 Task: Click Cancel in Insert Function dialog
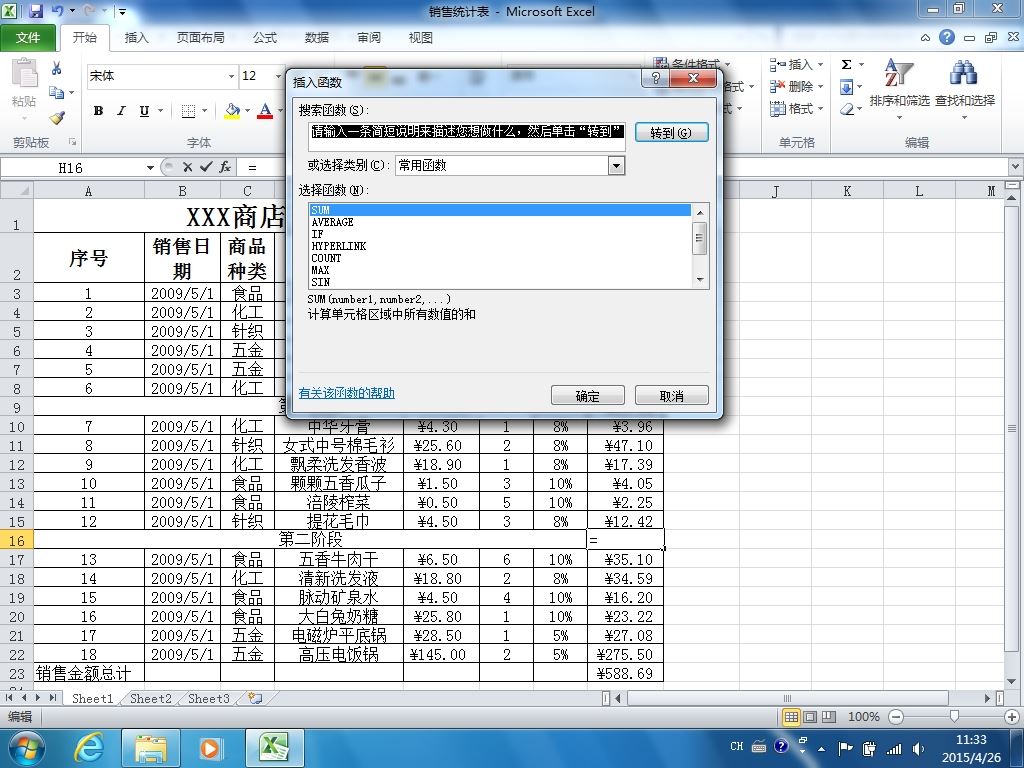(671, 396)
